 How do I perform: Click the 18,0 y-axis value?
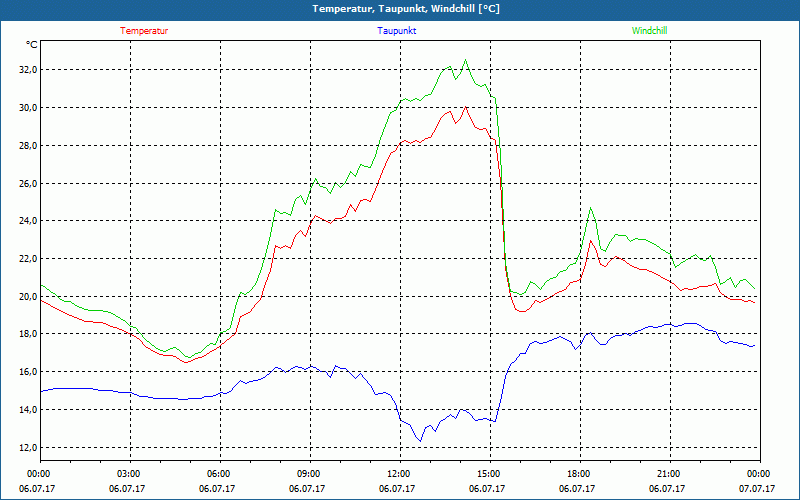pos(29,334)
